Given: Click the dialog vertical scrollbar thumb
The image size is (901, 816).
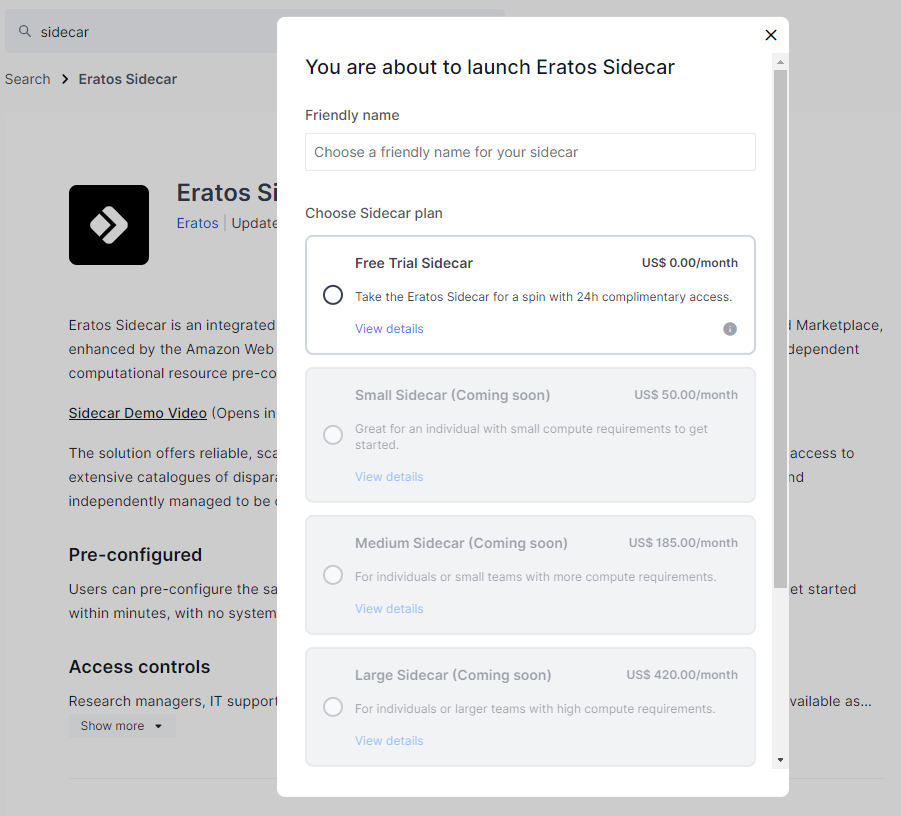Looking at the screenshot, I should [780, 329].
